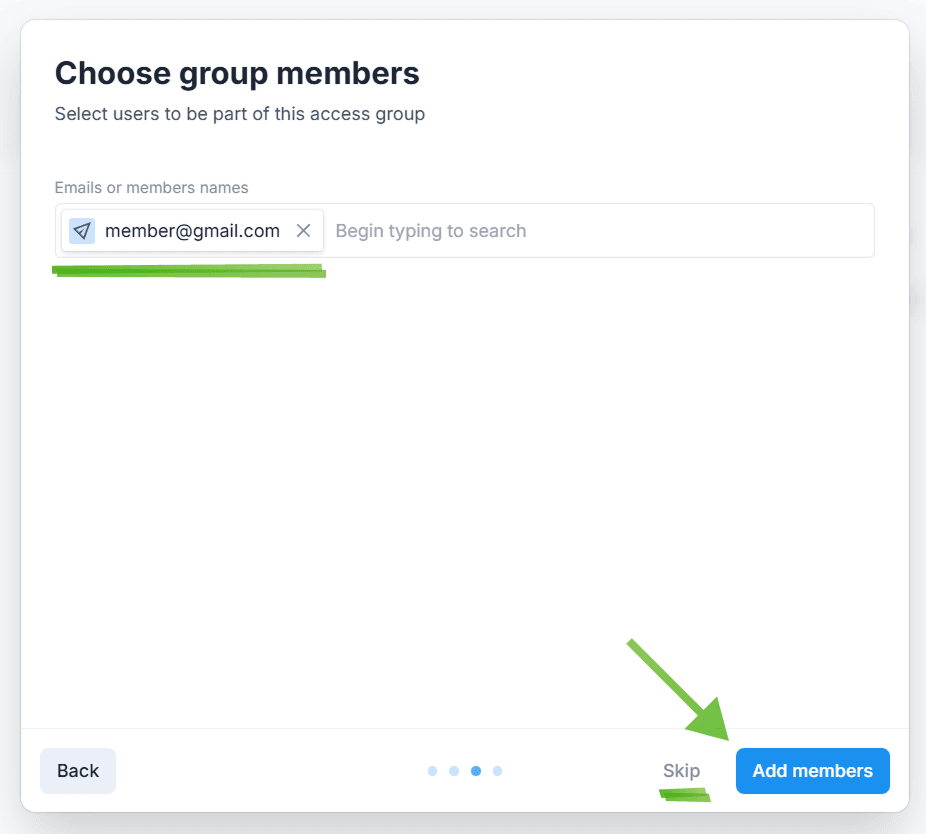Go to the second step dot
The height and width of the screenshot is (834, 926).
point(454,771)
